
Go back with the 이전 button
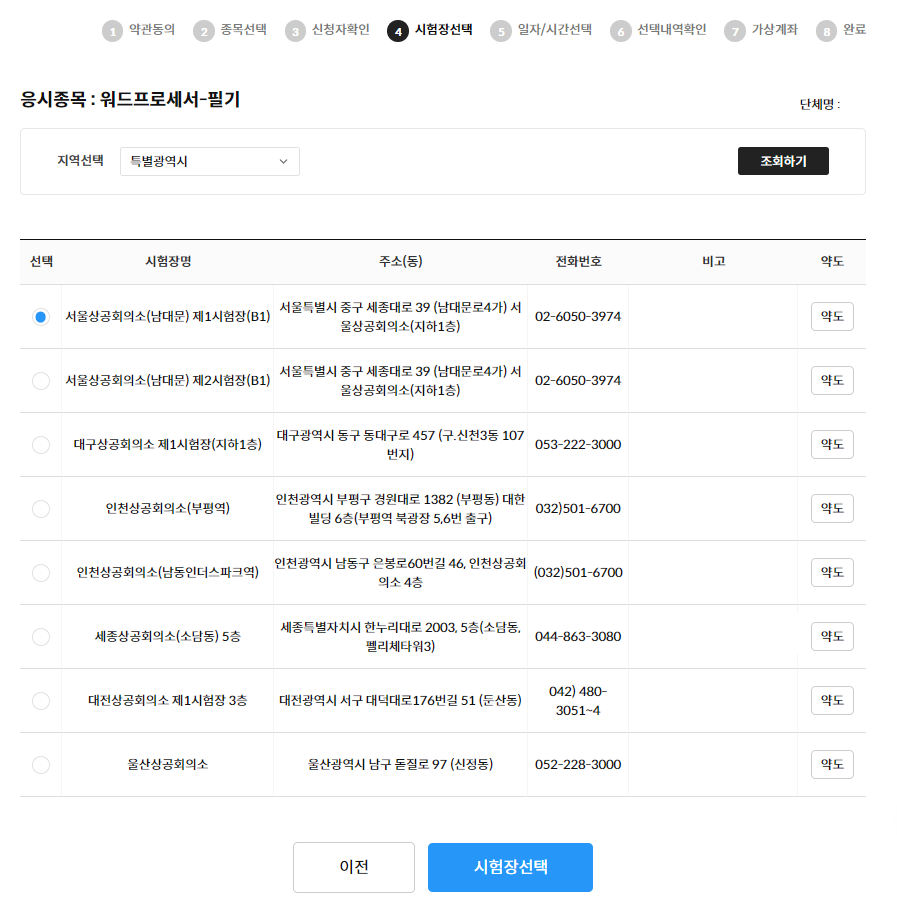[x=354, y=867]
